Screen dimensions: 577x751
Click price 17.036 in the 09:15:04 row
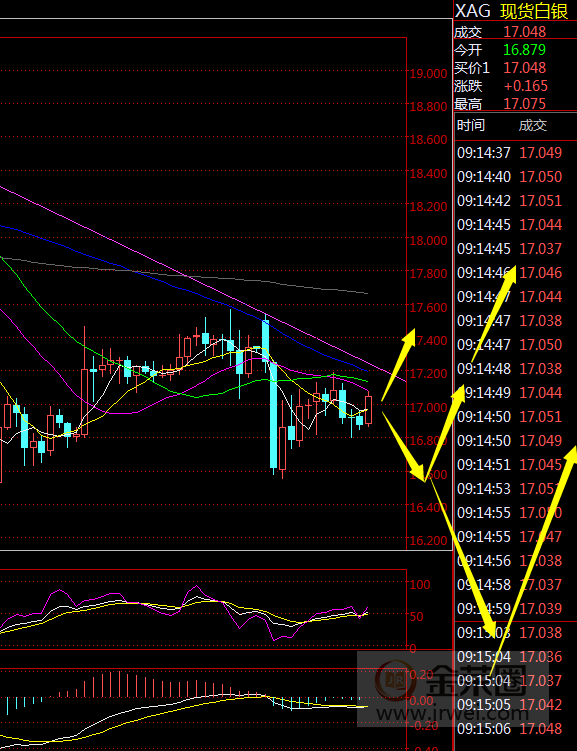tap(541, 657)
